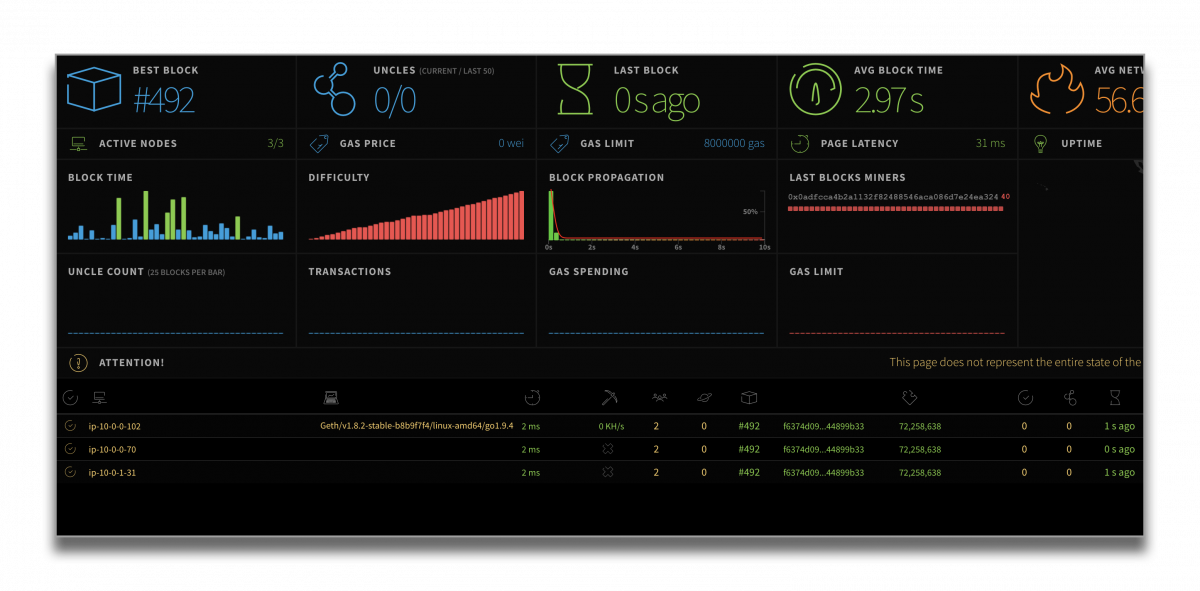Click the Uncles linked-nodes icon at top

tap(335, 90)
